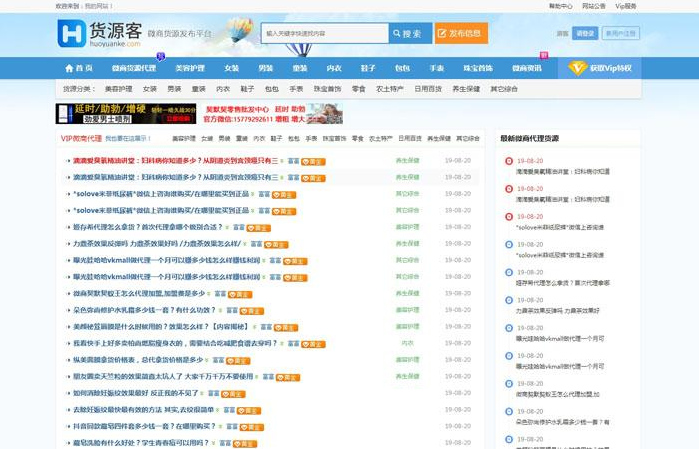Open the post 婷存希代理怎么拿货

148,227
